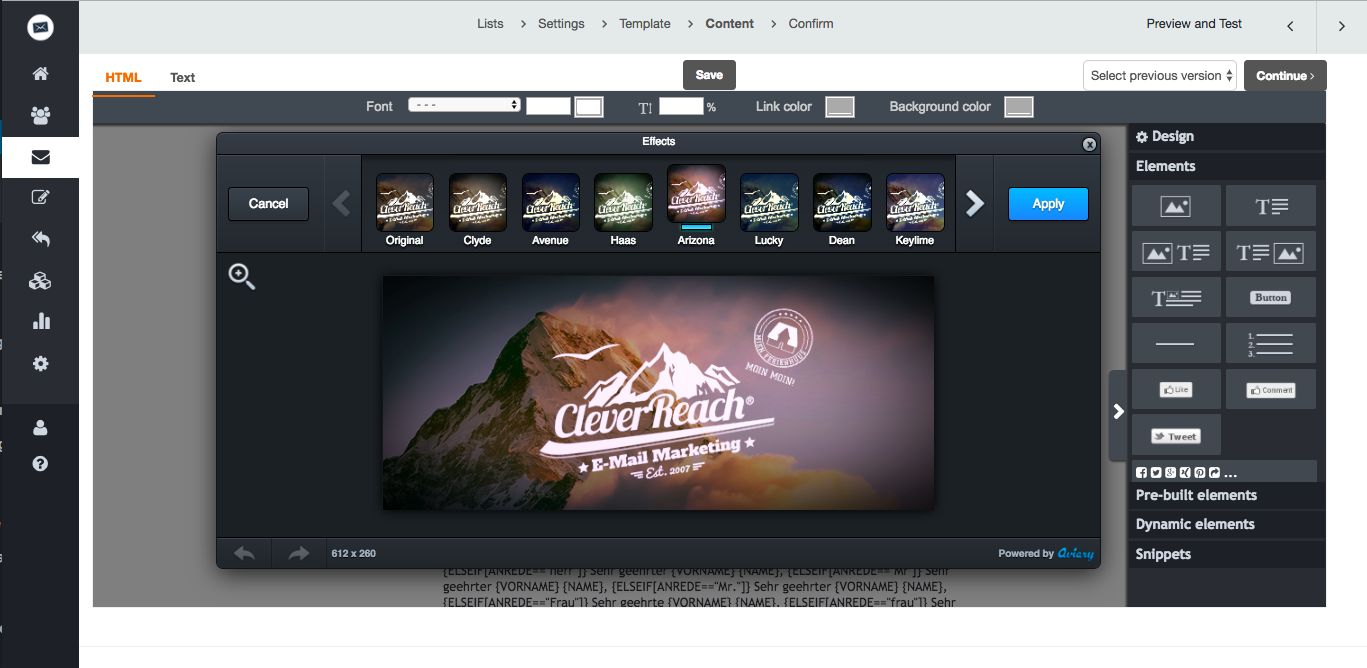Insert the text with inline image element

[x=1176, y=298]
